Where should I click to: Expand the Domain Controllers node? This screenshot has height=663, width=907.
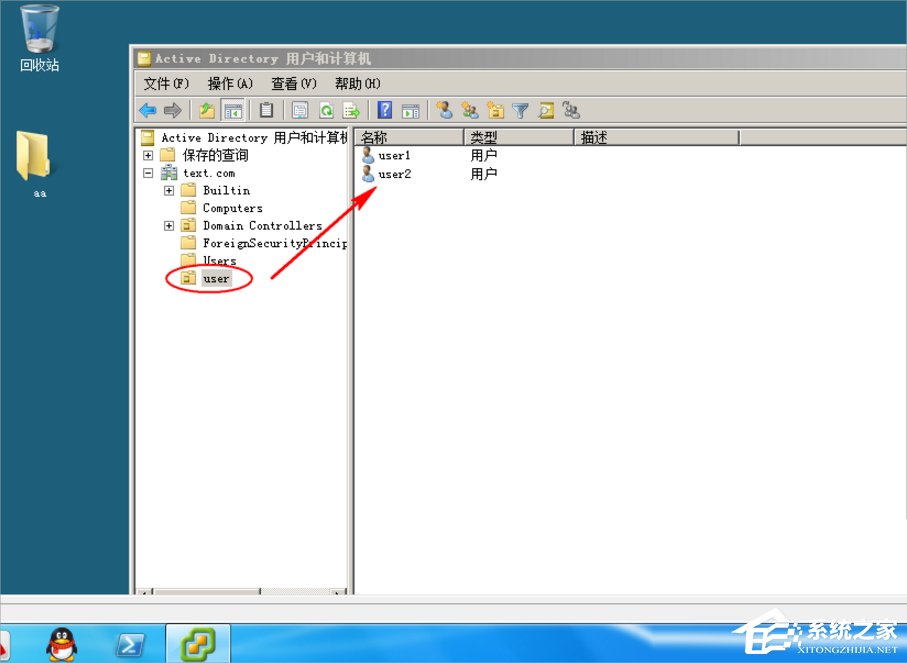[168, 225]
